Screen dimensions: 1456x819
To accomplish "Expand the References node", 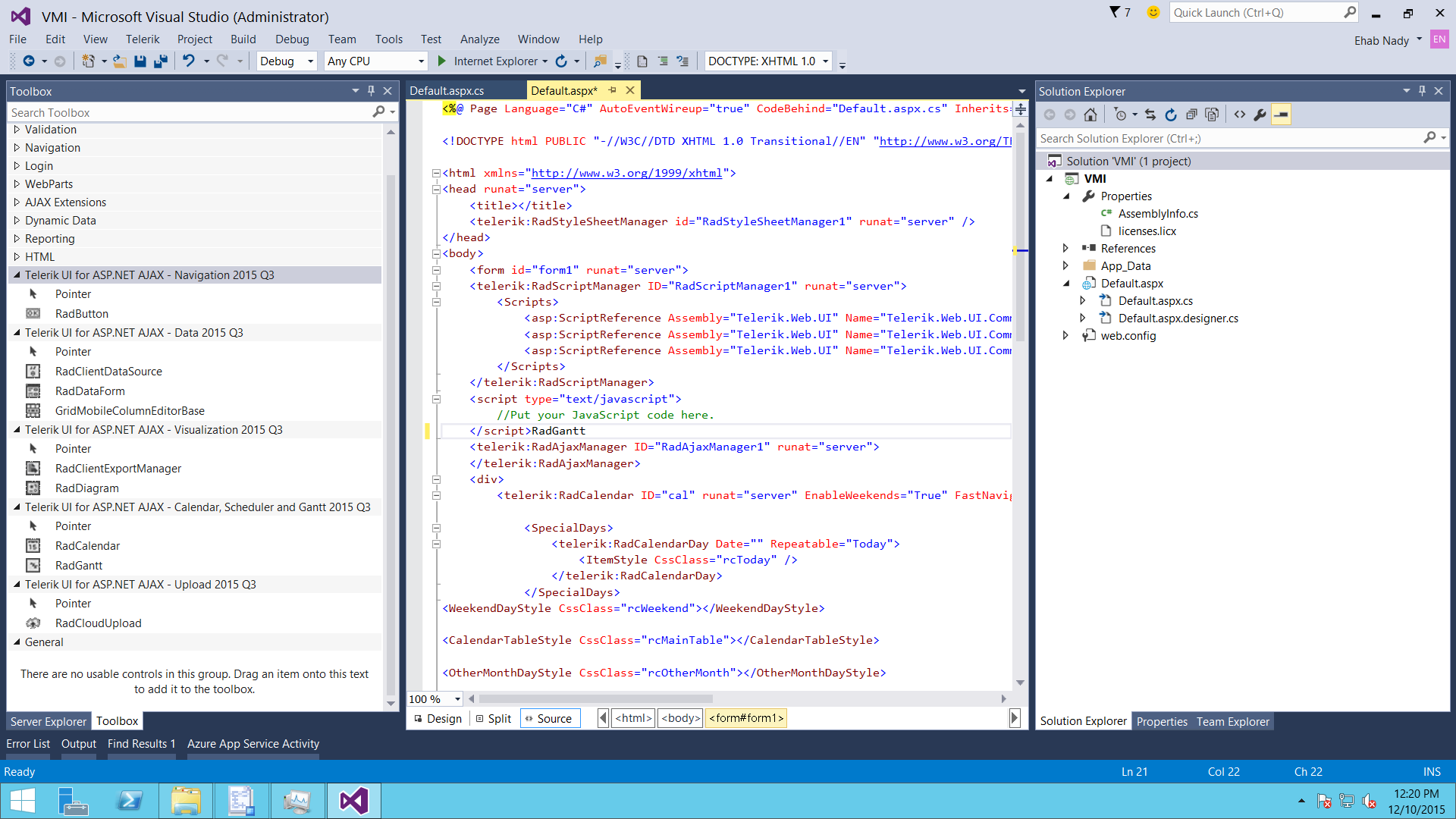I will 1065,249.
